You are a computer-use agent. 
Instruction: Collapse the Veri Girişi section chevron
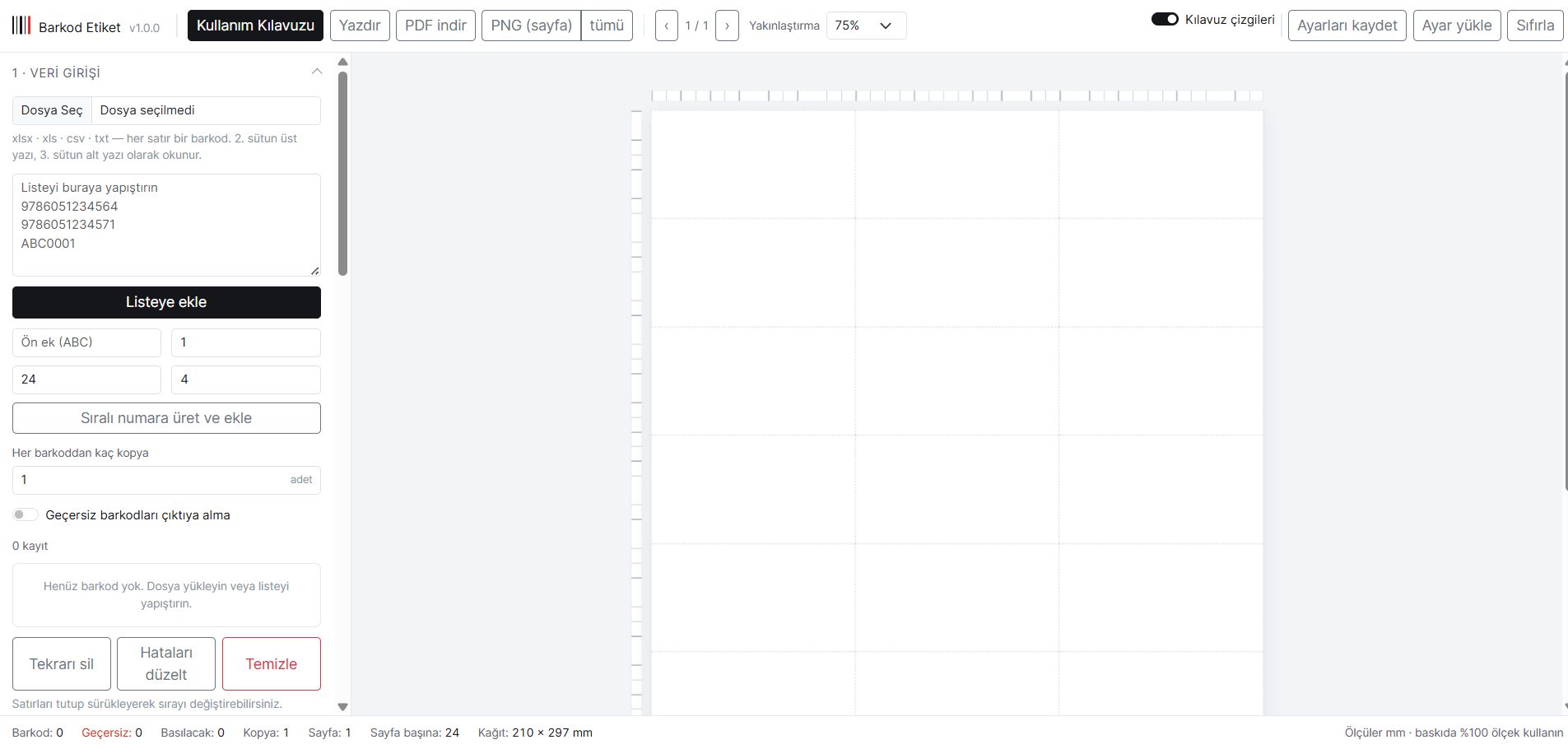[317, 72]
